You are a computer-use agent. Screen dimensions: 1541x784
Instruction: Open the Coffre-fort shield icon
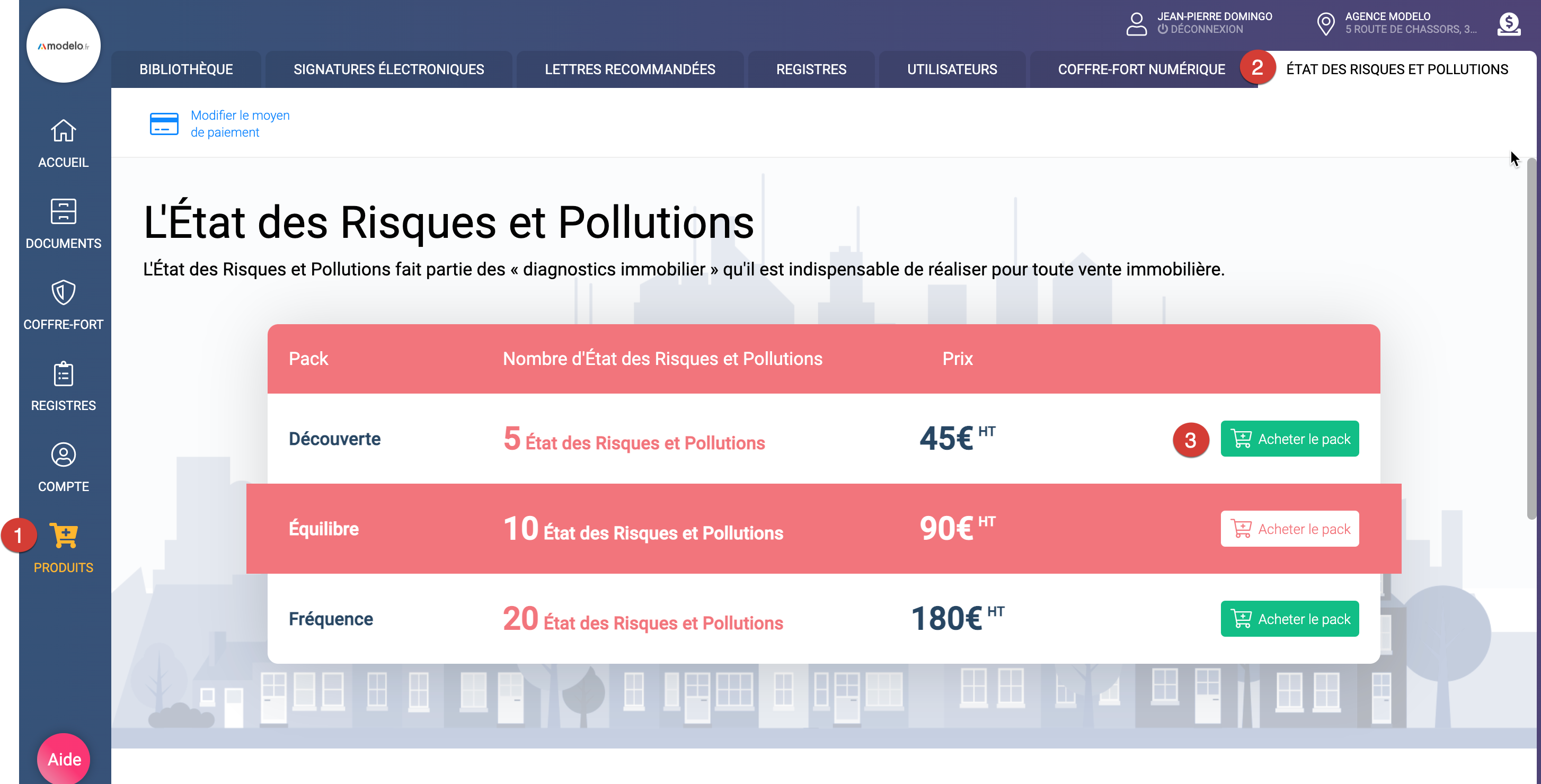click(x=64, y=292)
